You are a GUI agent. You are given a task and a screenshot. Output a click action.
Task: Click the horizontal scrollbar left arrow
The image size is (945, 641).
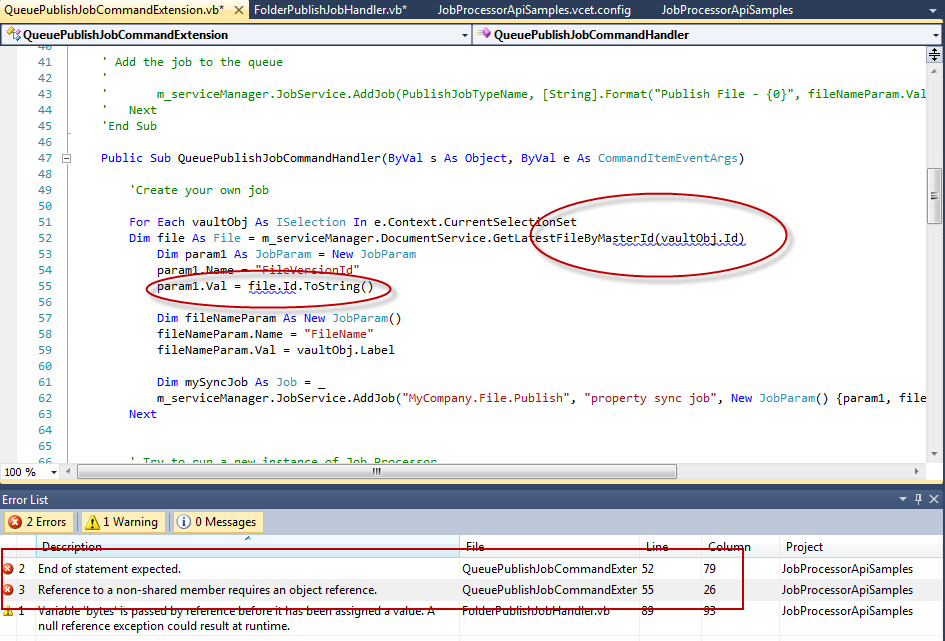[68, 472]
